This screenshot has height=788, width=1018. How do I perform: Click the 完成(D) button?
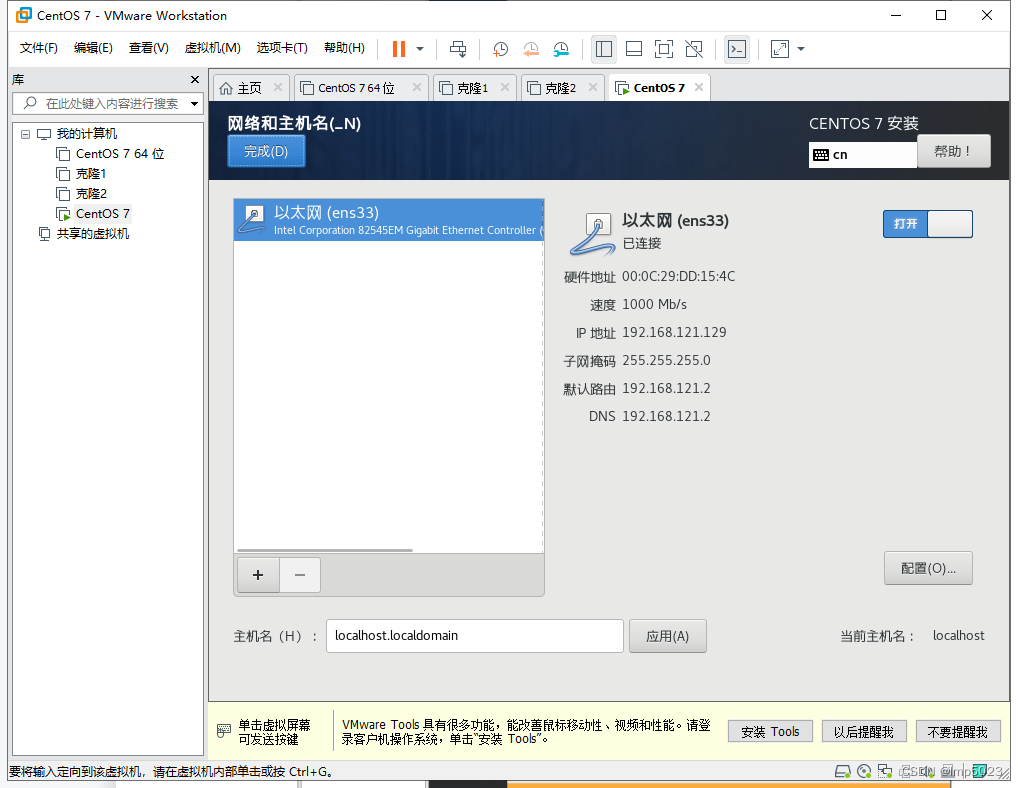point(266,151)
